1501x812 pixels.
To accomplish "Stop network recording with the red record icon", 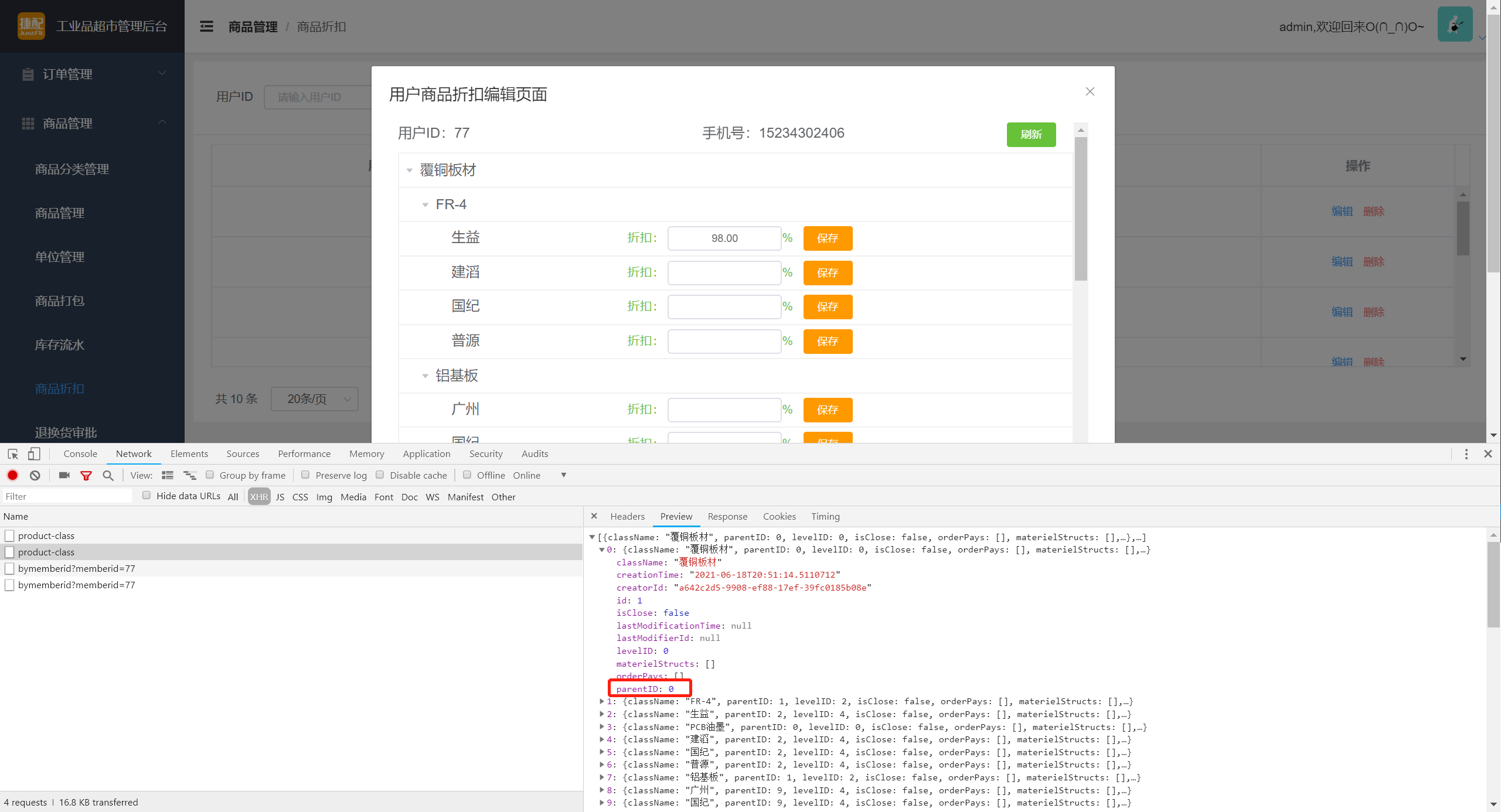I will 12,475.
